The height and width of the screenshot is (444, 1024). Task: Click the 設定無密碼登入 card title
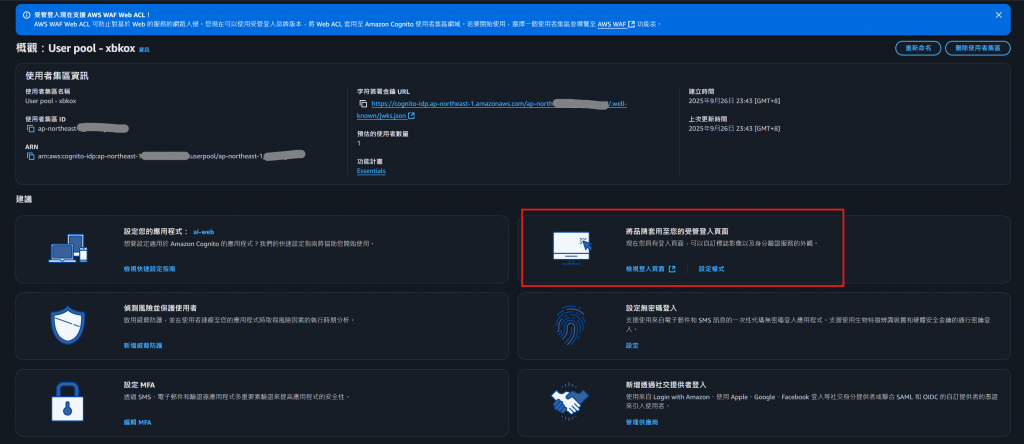click(x=650, y=307)
